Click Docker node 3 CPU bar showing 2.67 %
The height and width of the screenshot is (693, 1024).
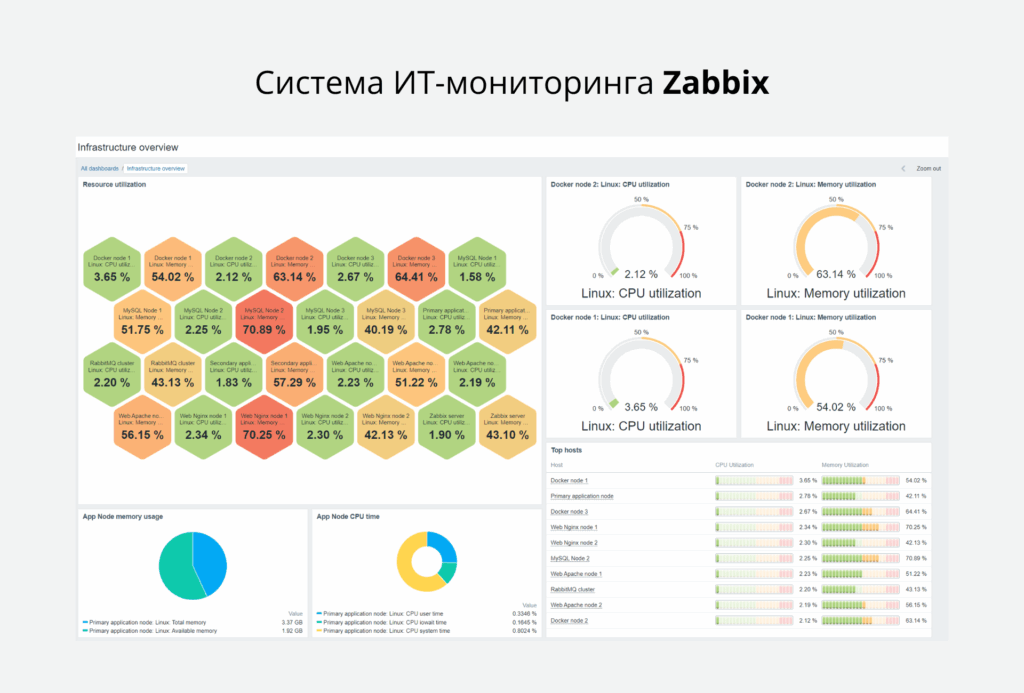[x=754, y=512]
